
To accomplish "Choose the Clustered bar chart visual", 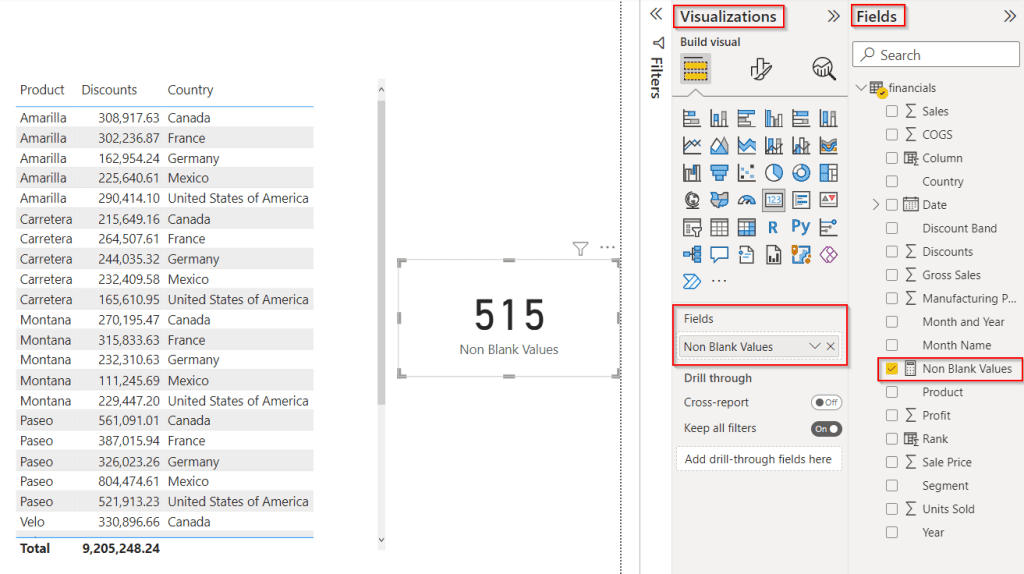I will (x=746, y=118).
